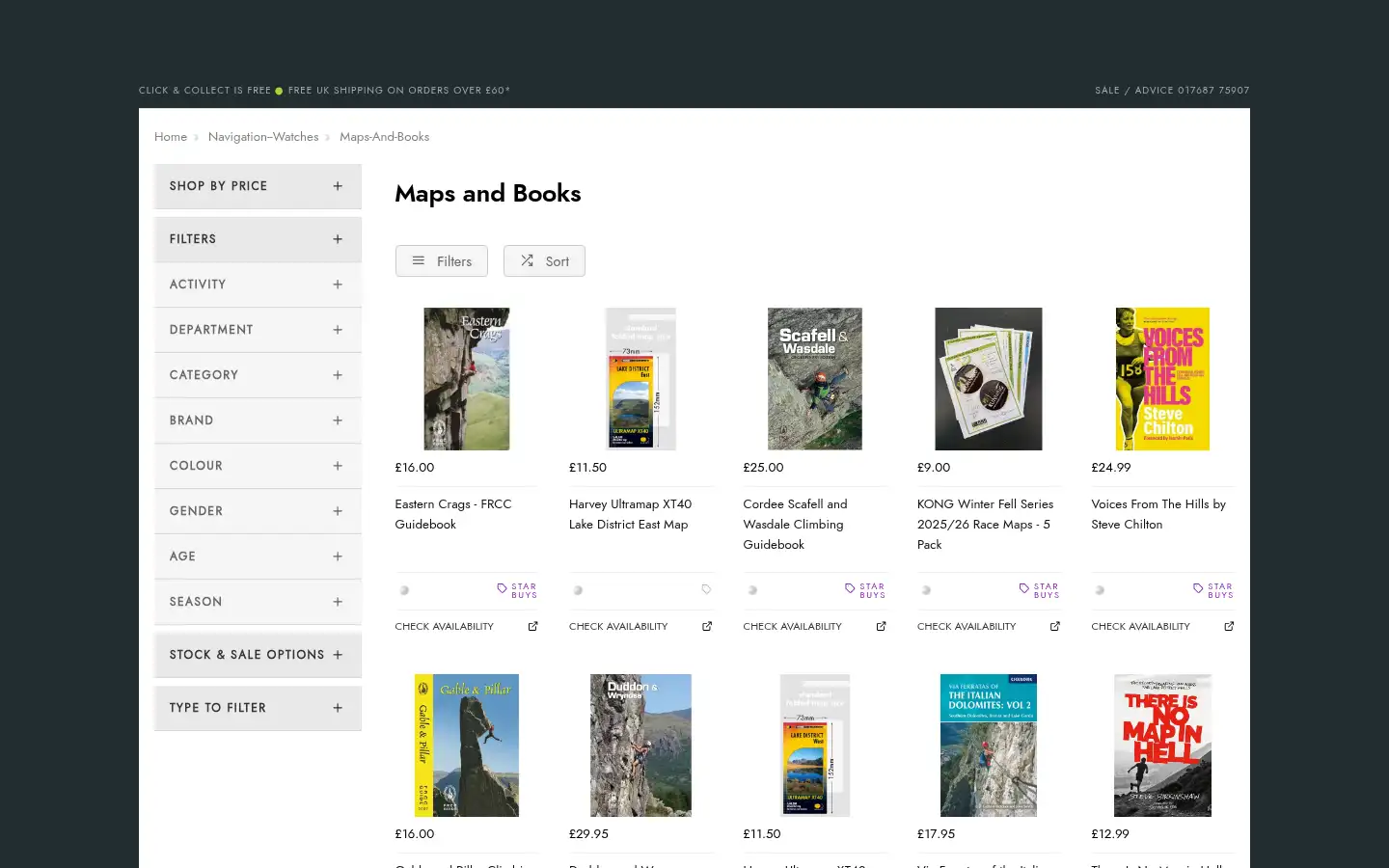
Task: Expand Brand filter
Action: [x=258, y=420]
